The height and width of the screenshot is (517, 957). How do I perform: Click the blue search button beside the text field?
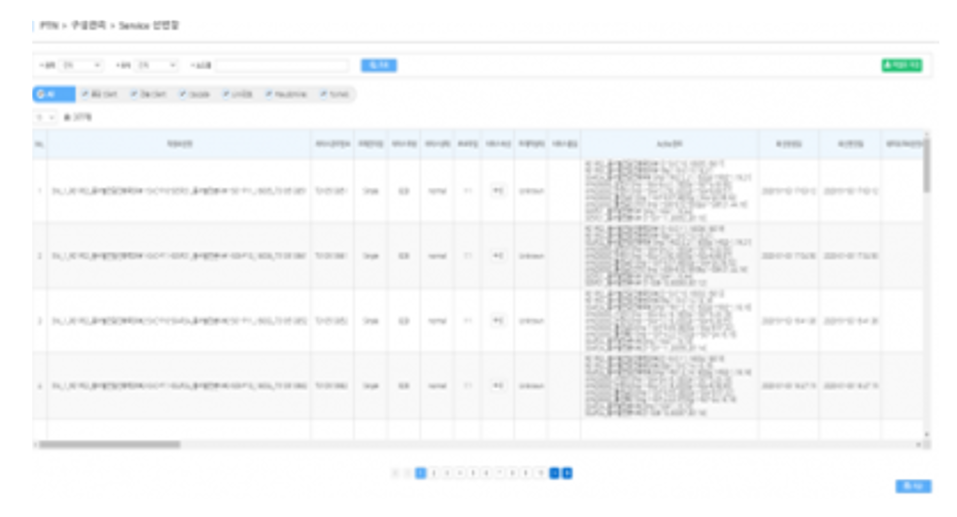[x=378, y=65]
